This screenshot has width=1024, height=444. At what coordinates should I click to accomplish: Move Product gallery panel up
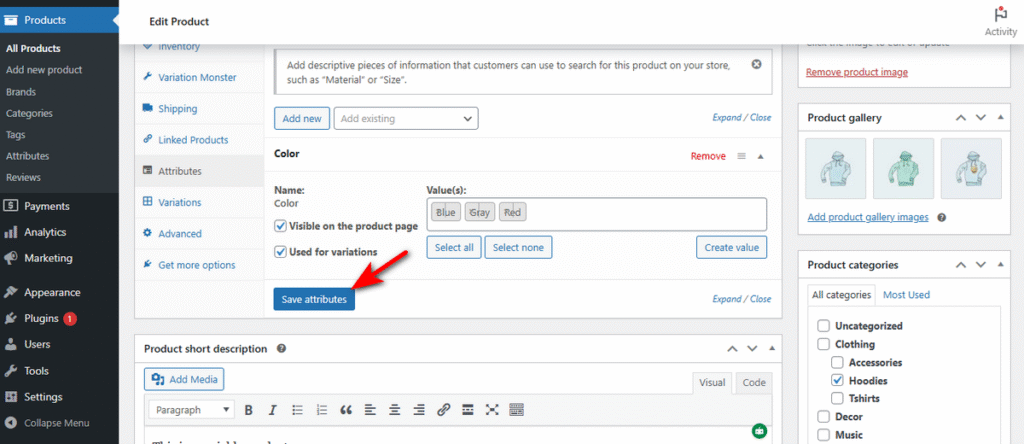(960, 118)
